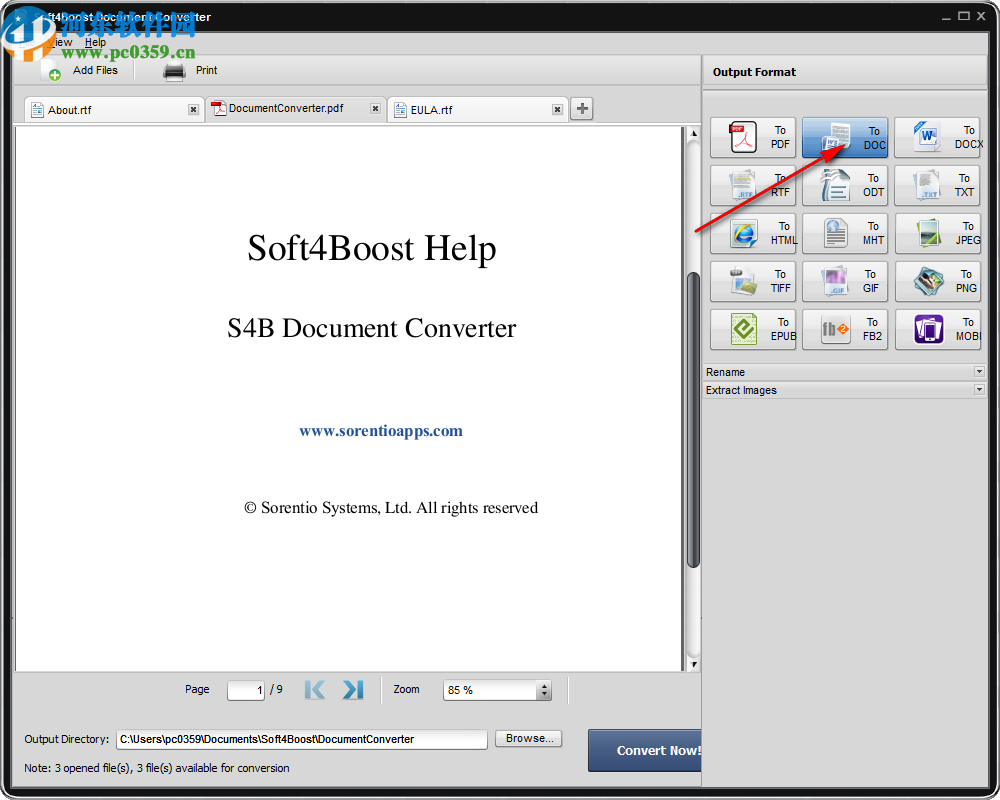Screen dimensions: 1000x800
Task: Browse for an output directory
Action: click(528, 738)
